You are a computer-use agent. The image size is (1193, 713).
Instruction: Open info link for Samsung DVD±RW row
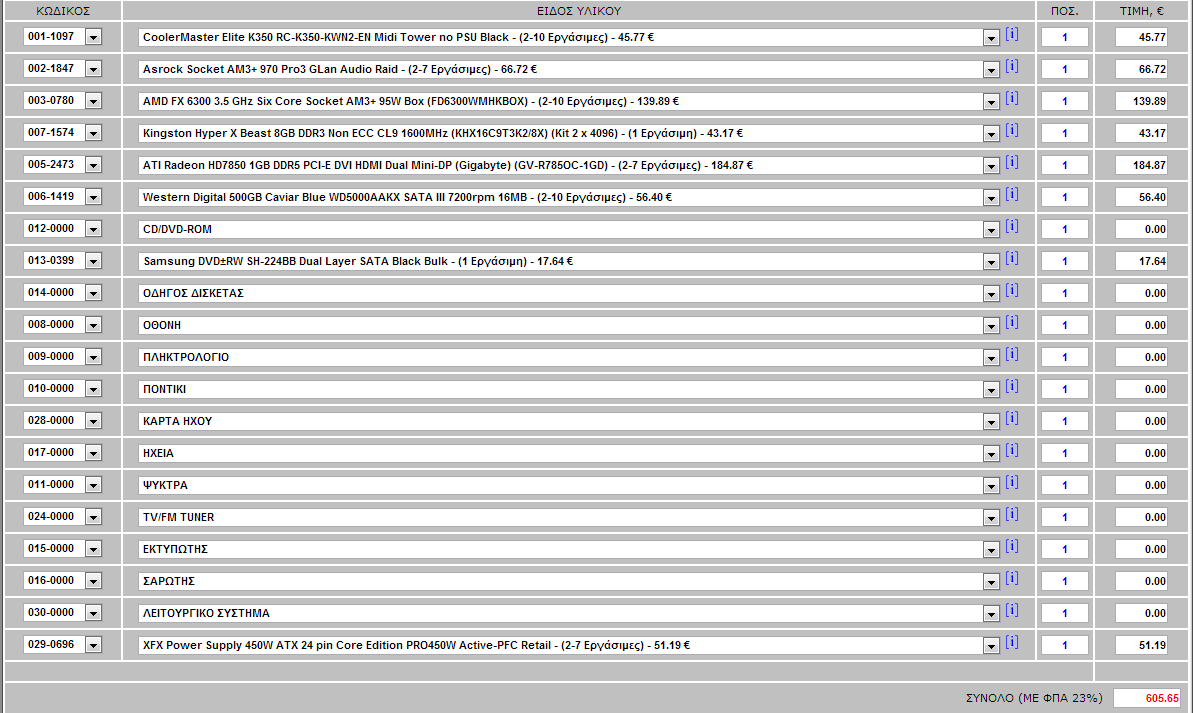point(1011,258)
